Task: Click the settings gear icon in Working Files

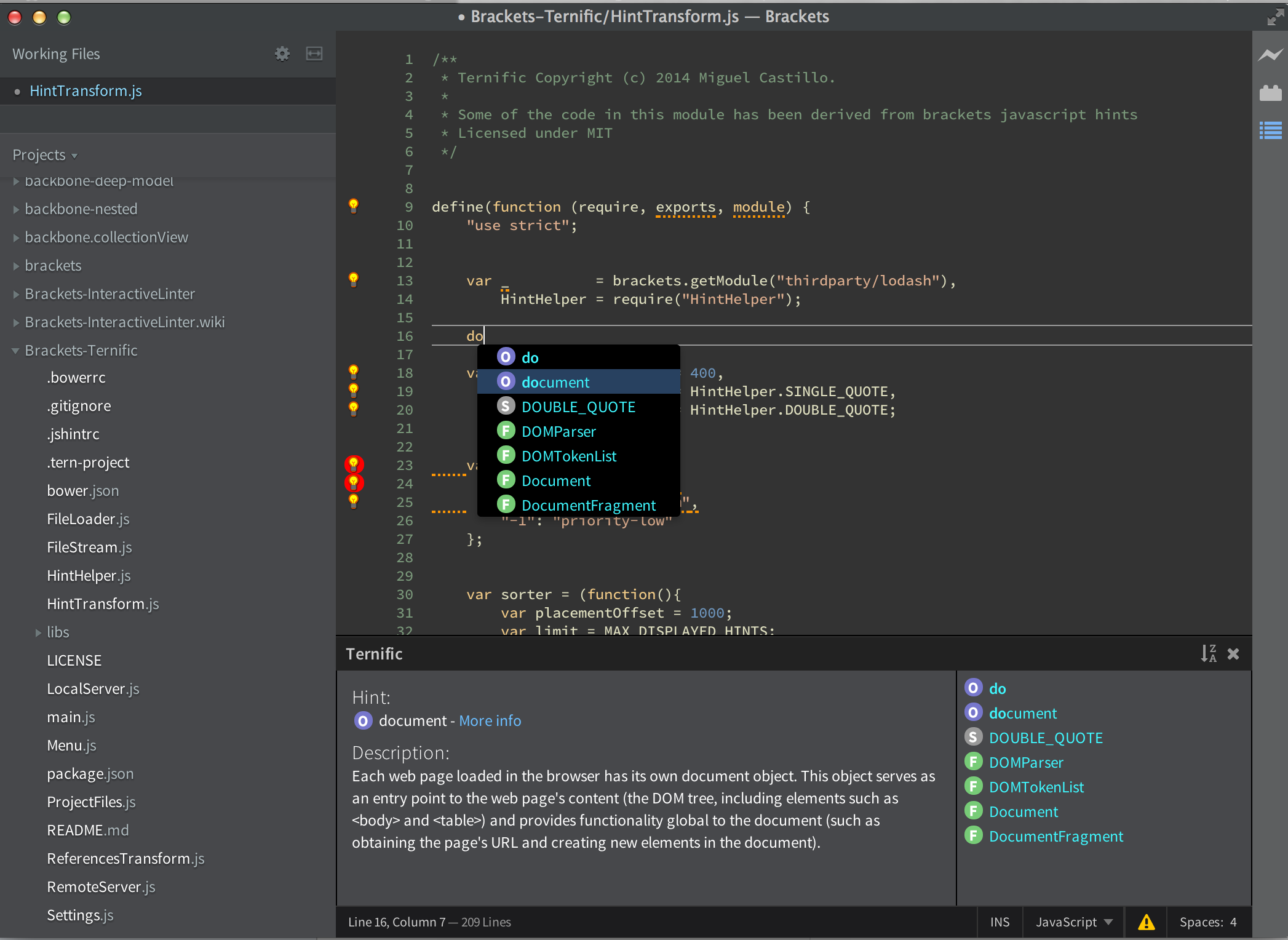Action: tap(282, 53)
